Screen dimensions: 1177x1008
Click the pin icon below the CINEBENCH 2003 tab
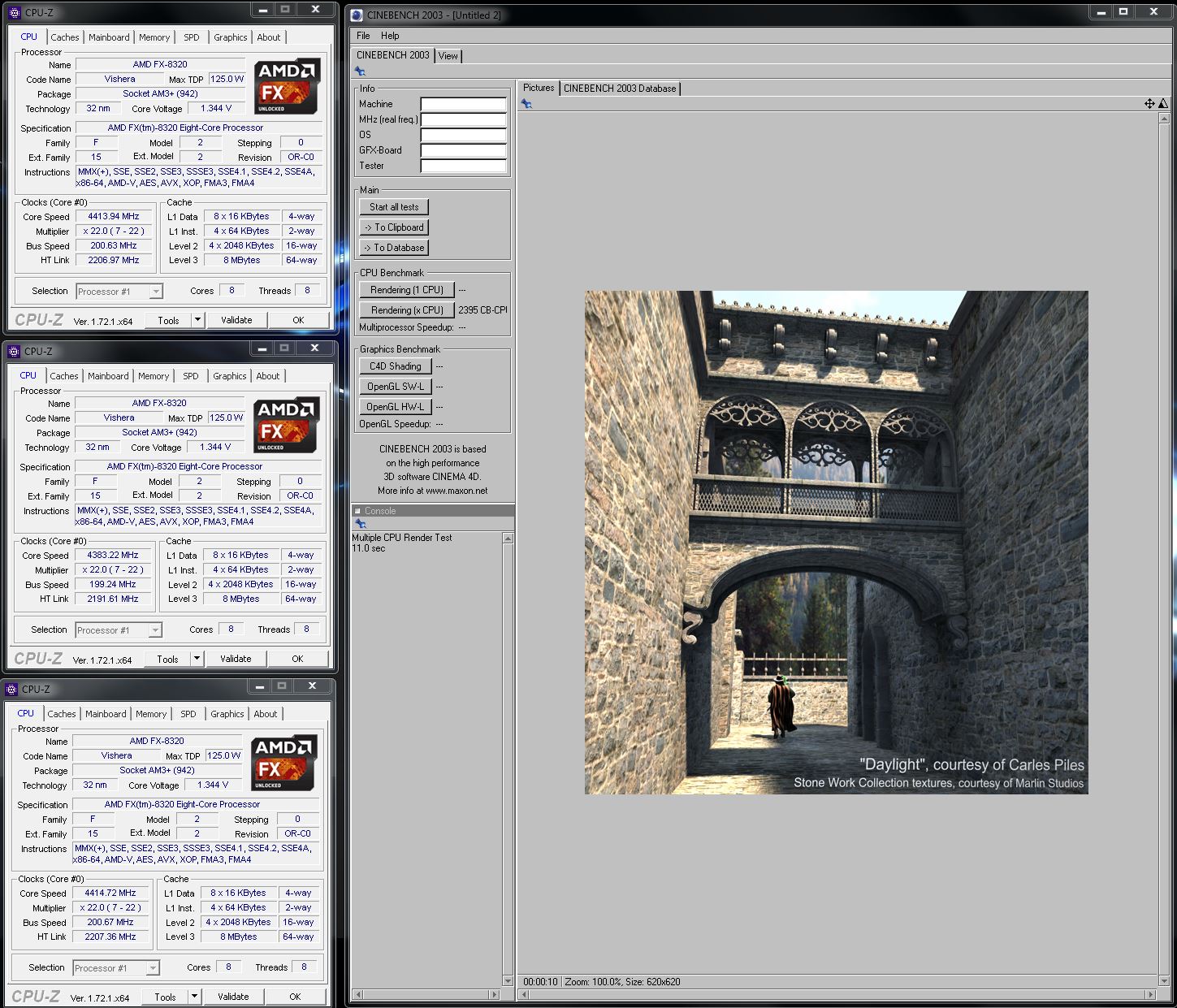pyautogui.click(x=360, y=71)
